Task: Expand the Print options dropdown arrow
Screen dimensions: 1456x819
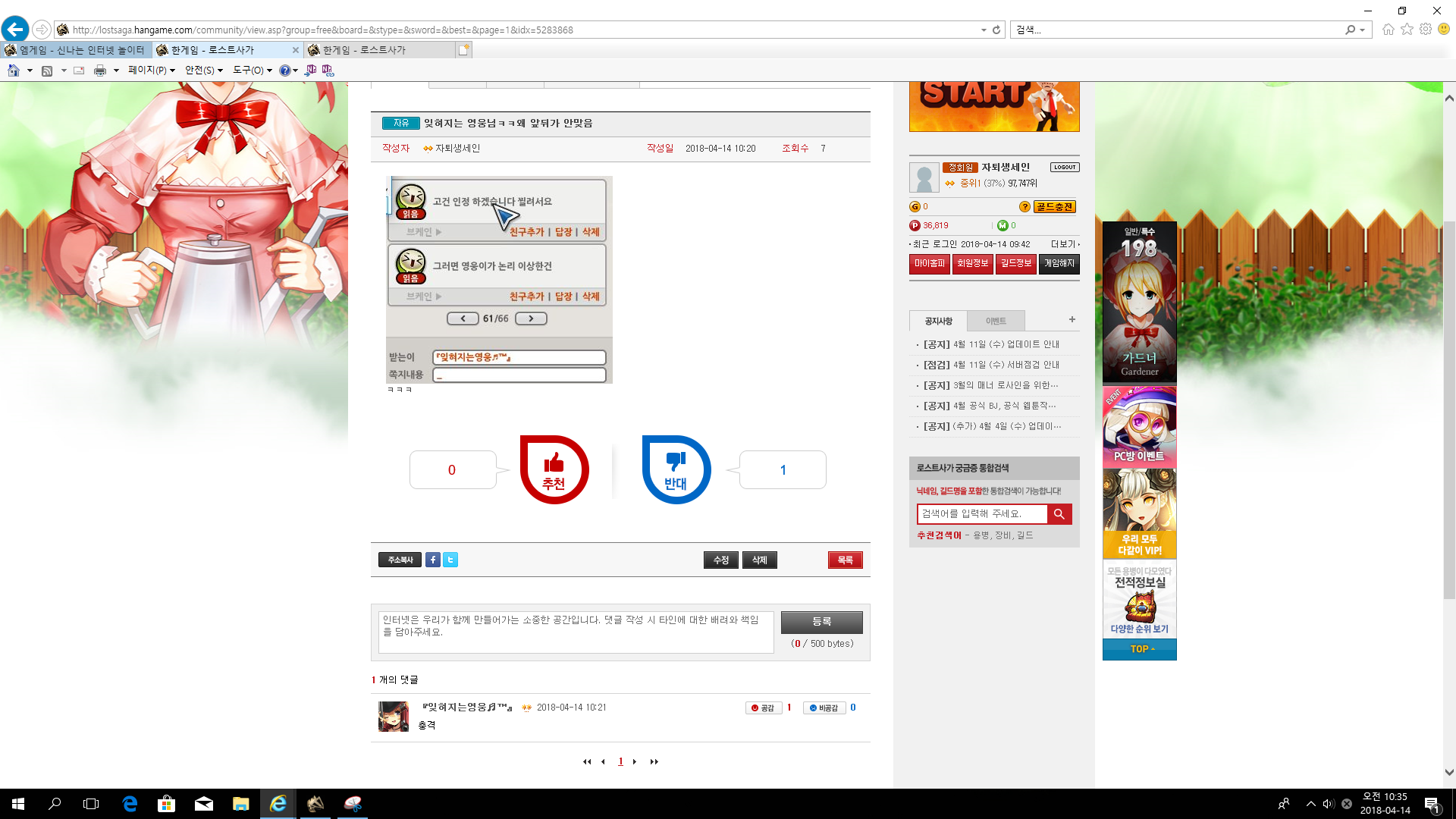Action: pyautogui.click(x=116, y=71)
